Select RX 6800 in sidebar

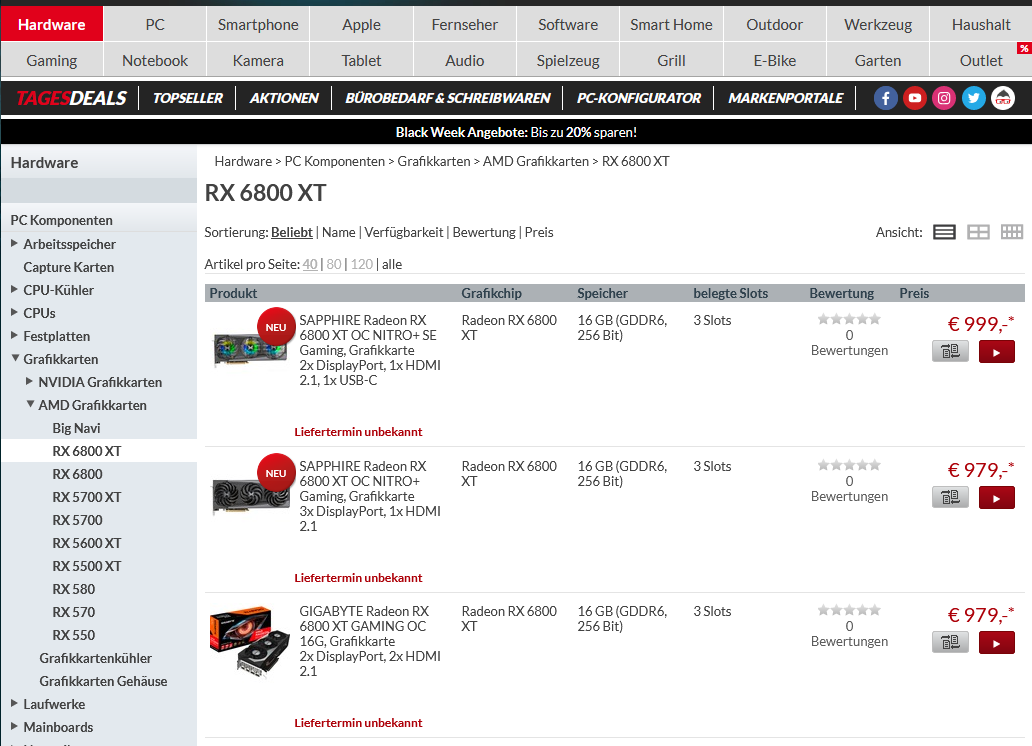click(78, 475)
